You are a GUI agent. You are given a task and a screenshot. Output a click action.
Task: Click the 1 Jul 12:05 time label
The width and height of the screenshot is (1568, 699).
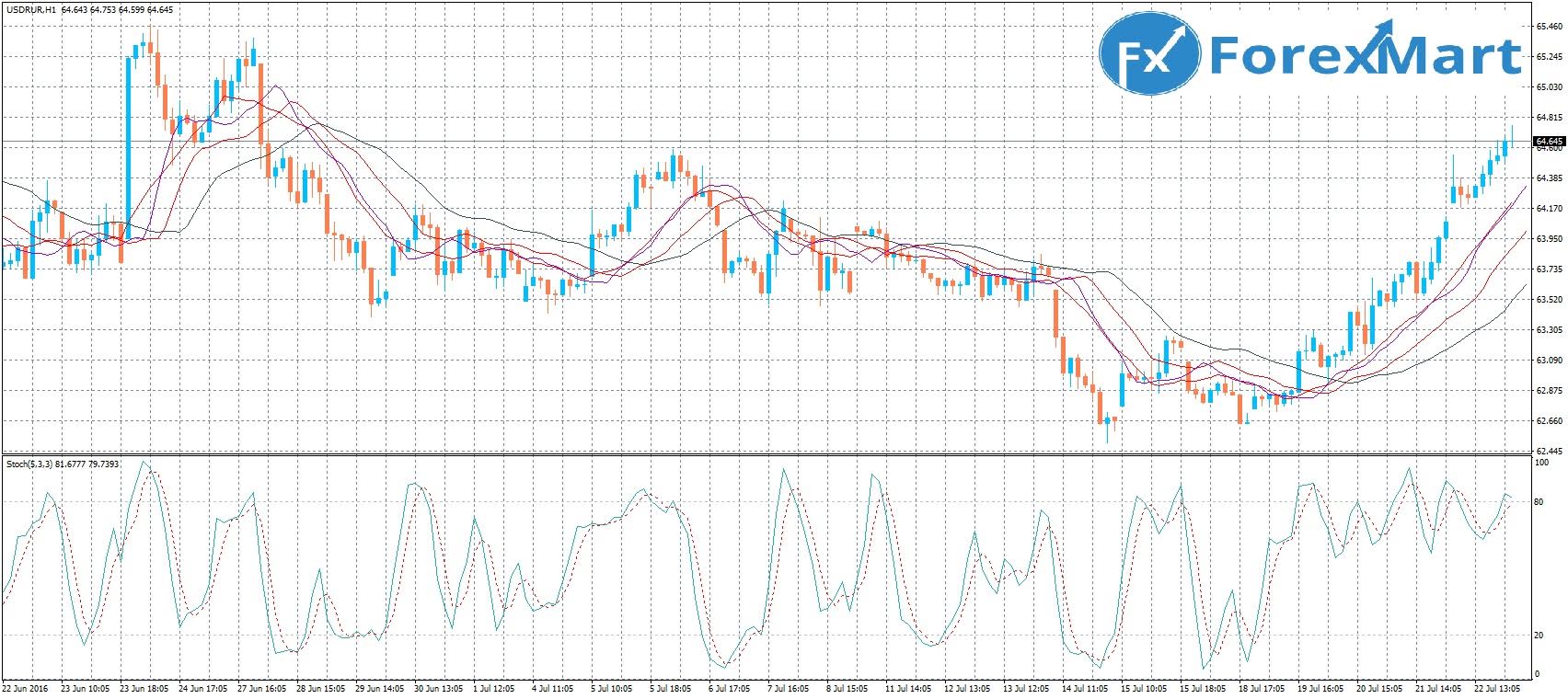click(494, 687)
